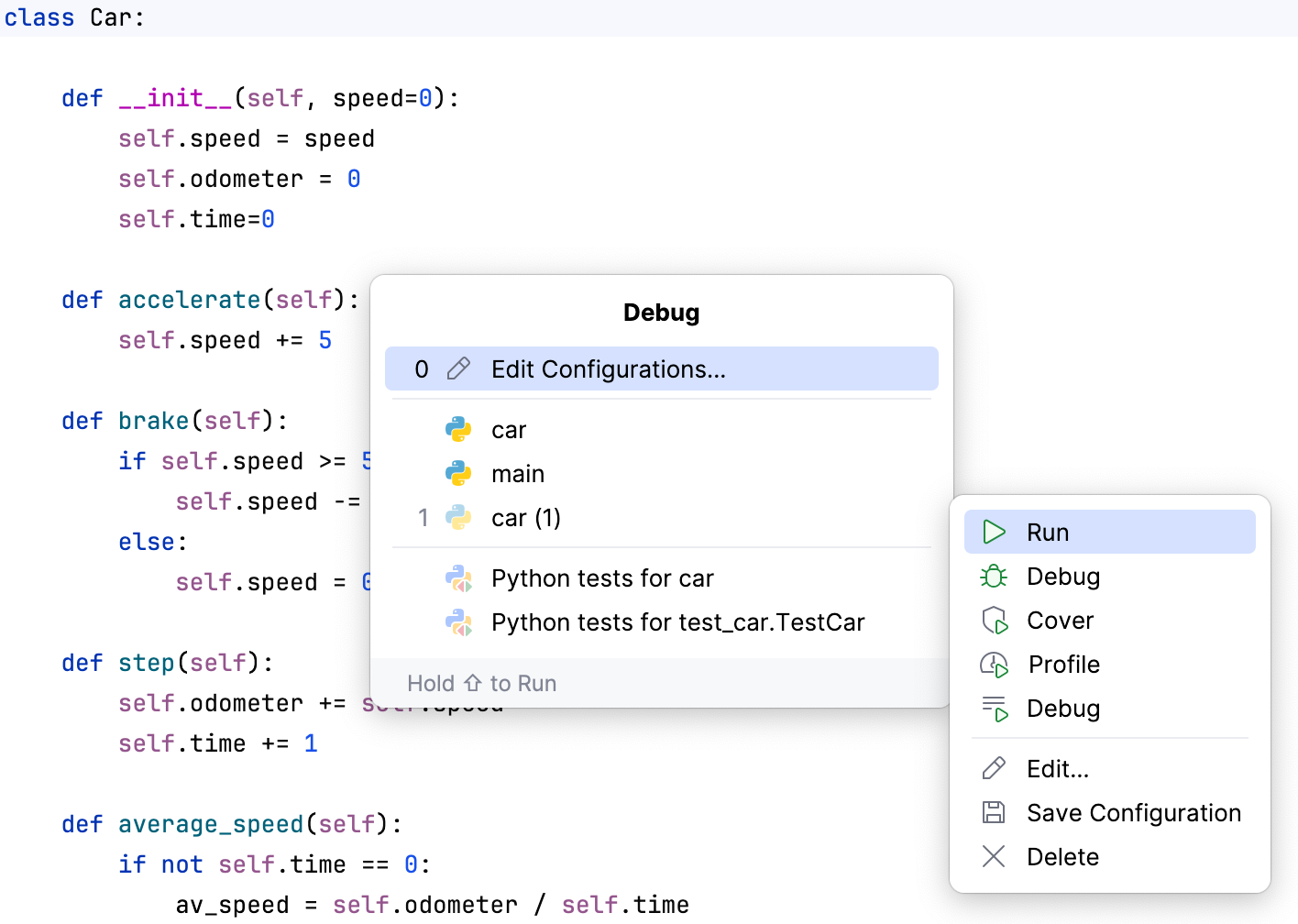Open the Edit Configurations dialog
1298x924 pixels.
[608, 368]
